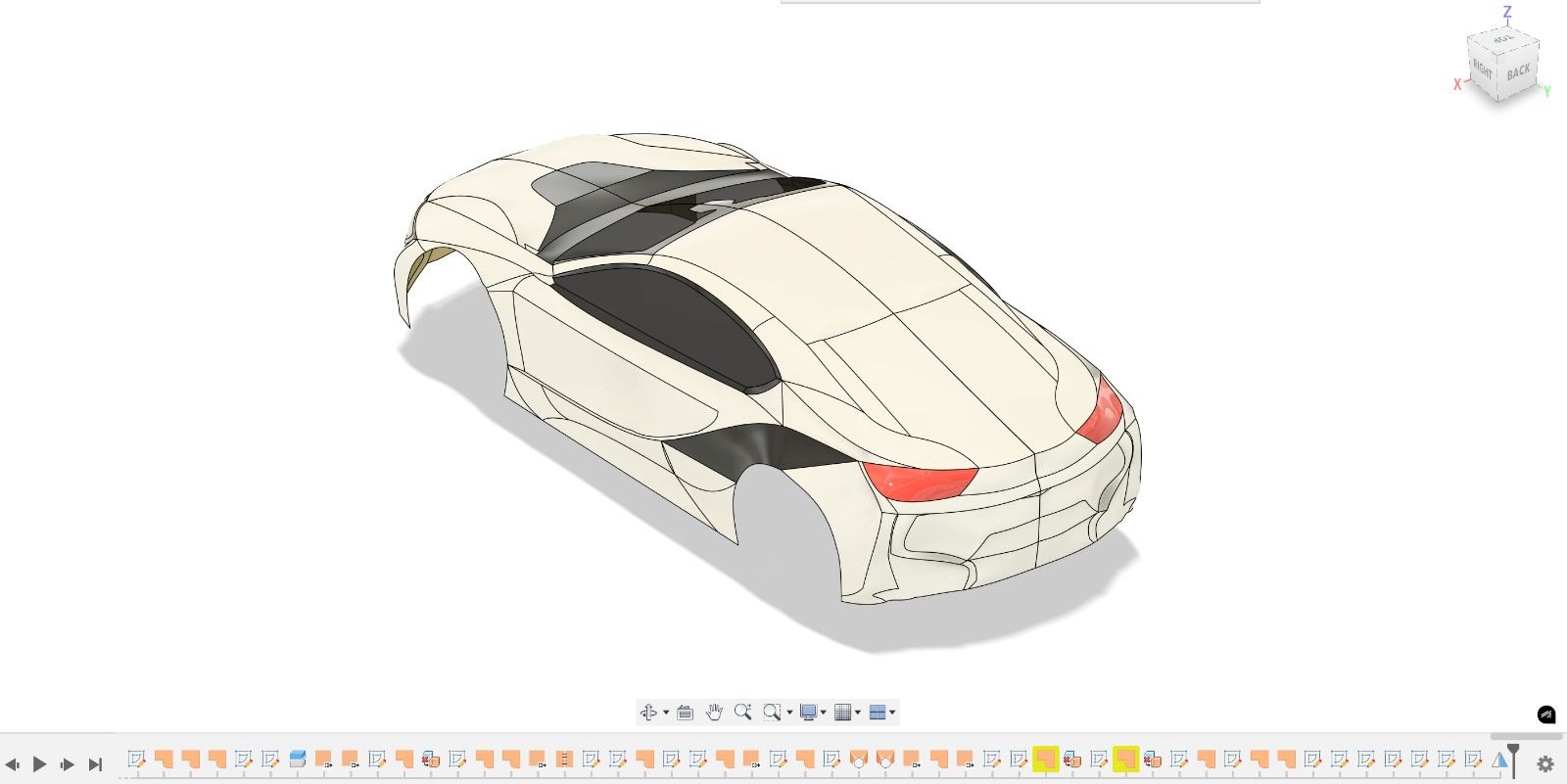
Task: Click the Viewports layout icon
Action: tap(878, 713)
